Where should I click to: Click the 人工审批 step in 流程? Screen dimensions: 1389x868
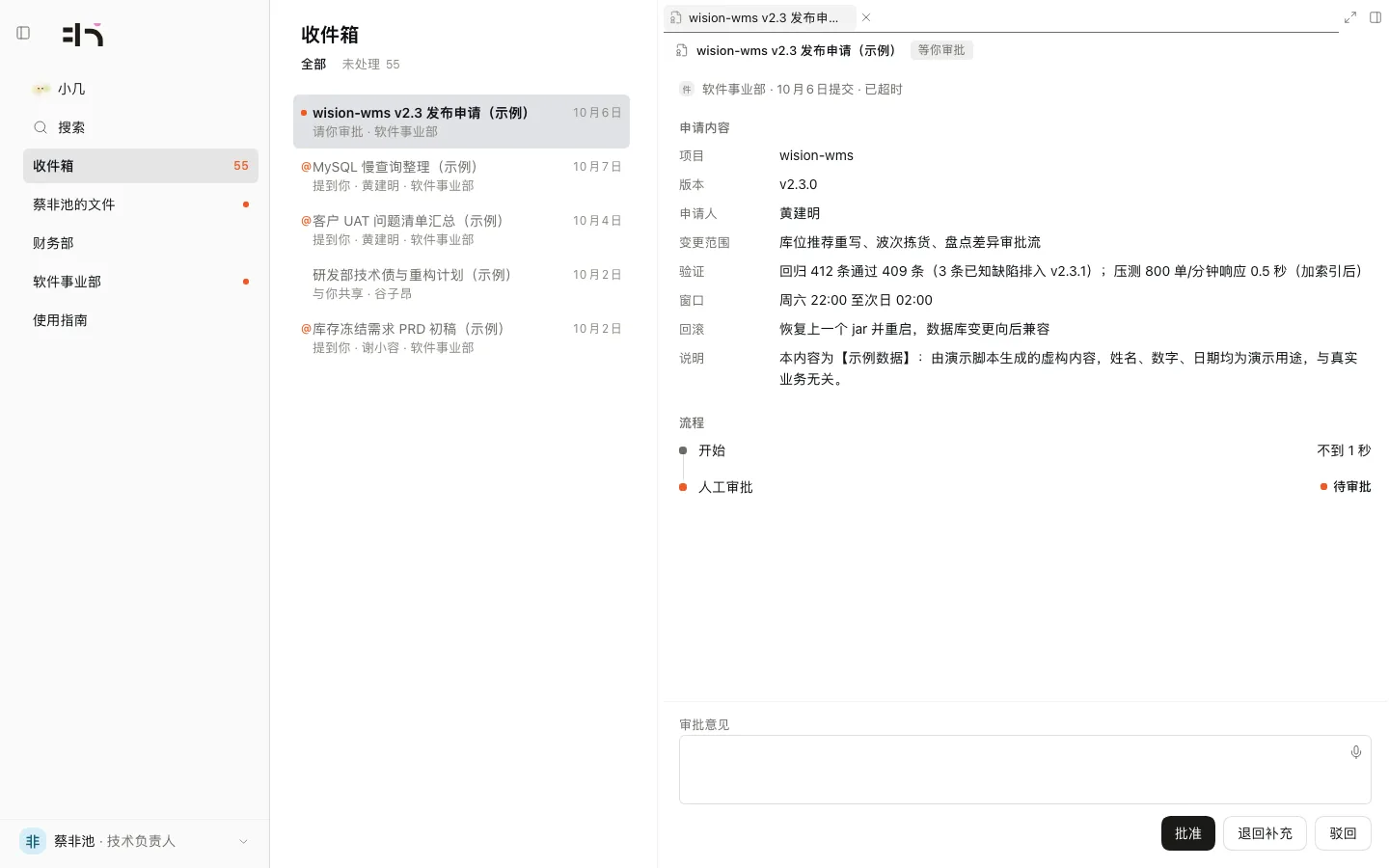click(725, 488)
